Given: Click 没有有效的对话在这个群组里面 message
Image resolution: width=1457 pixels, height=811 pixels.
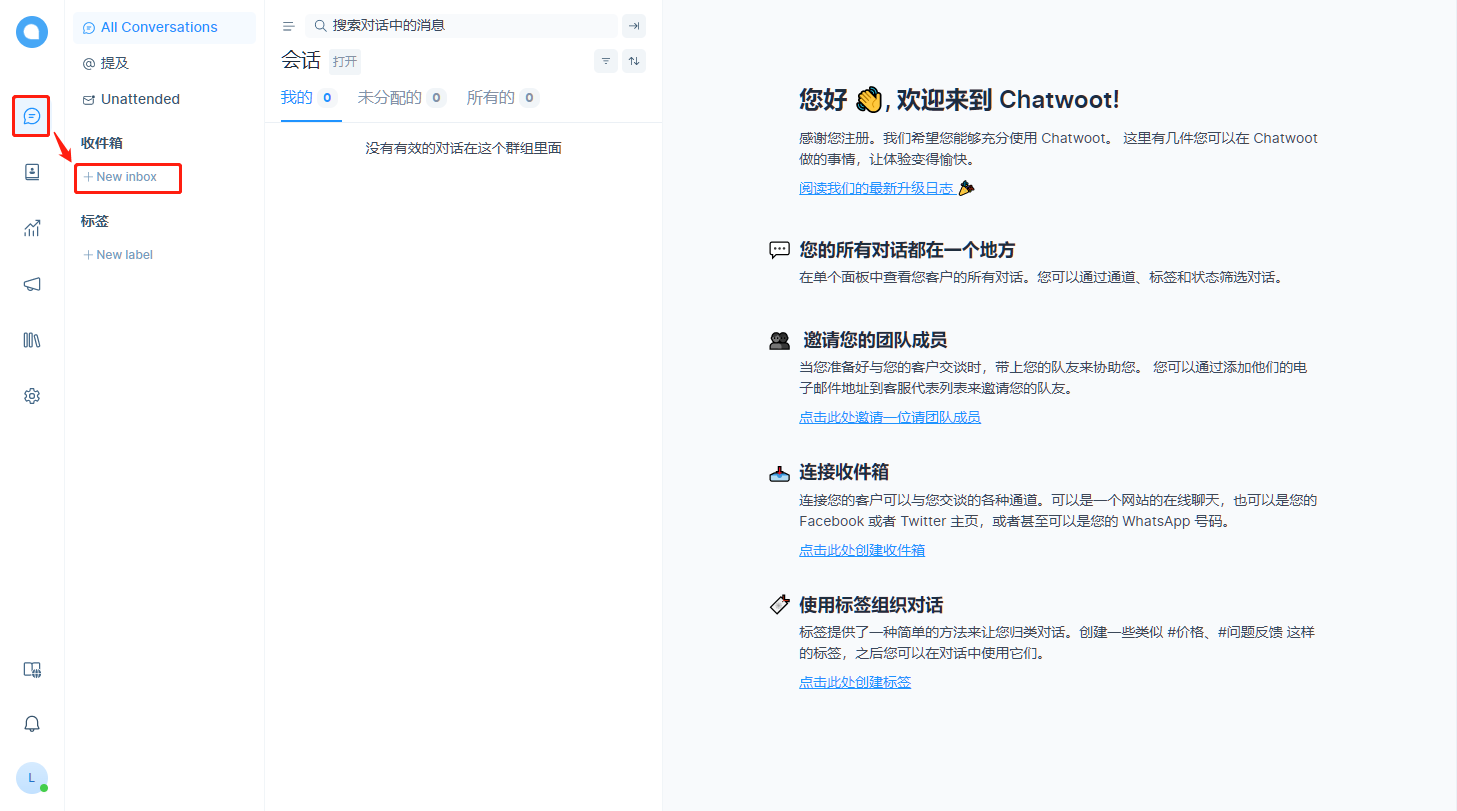Looking at the screenshot, I should [463, 148].
